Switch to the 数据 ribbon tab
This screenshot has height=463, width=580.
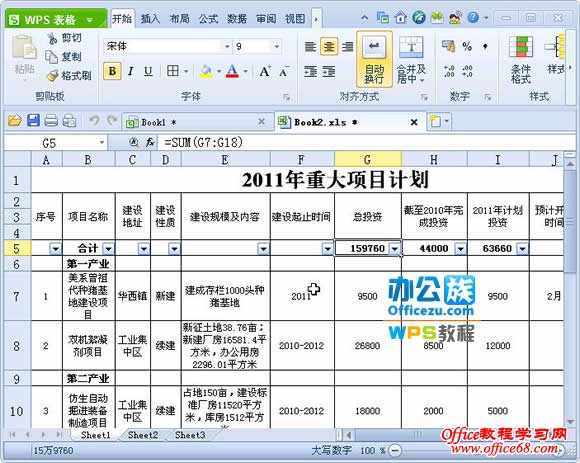(x=237, y=18)
